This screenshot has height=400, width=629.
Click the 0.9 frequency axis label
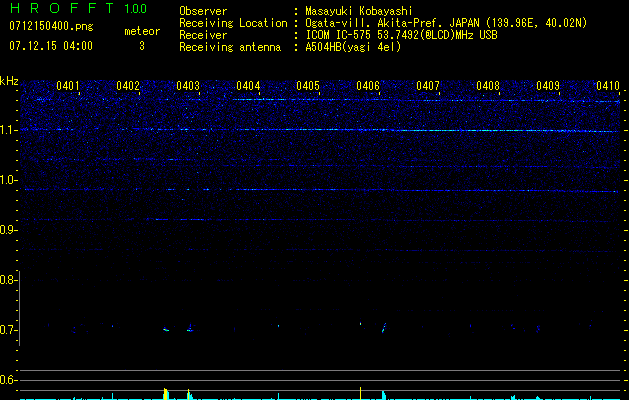tap(9, 230)
